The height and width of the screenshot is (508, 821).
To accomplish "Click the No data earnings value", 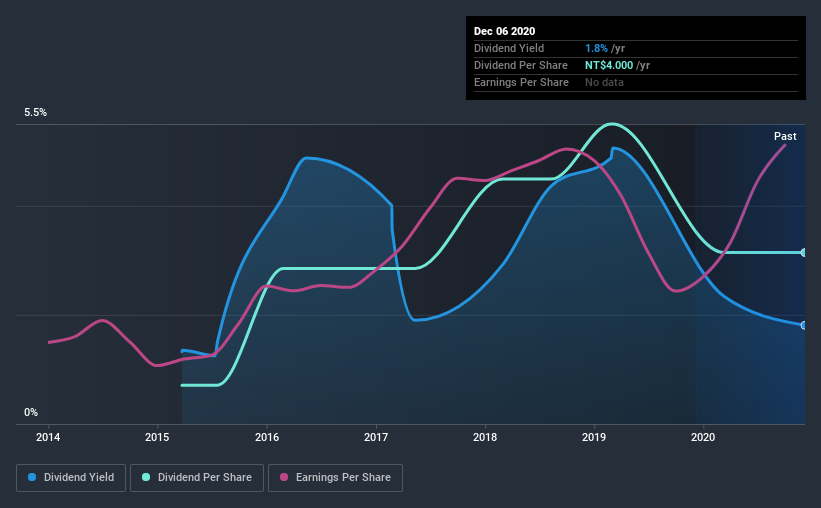I will point(604,82).
